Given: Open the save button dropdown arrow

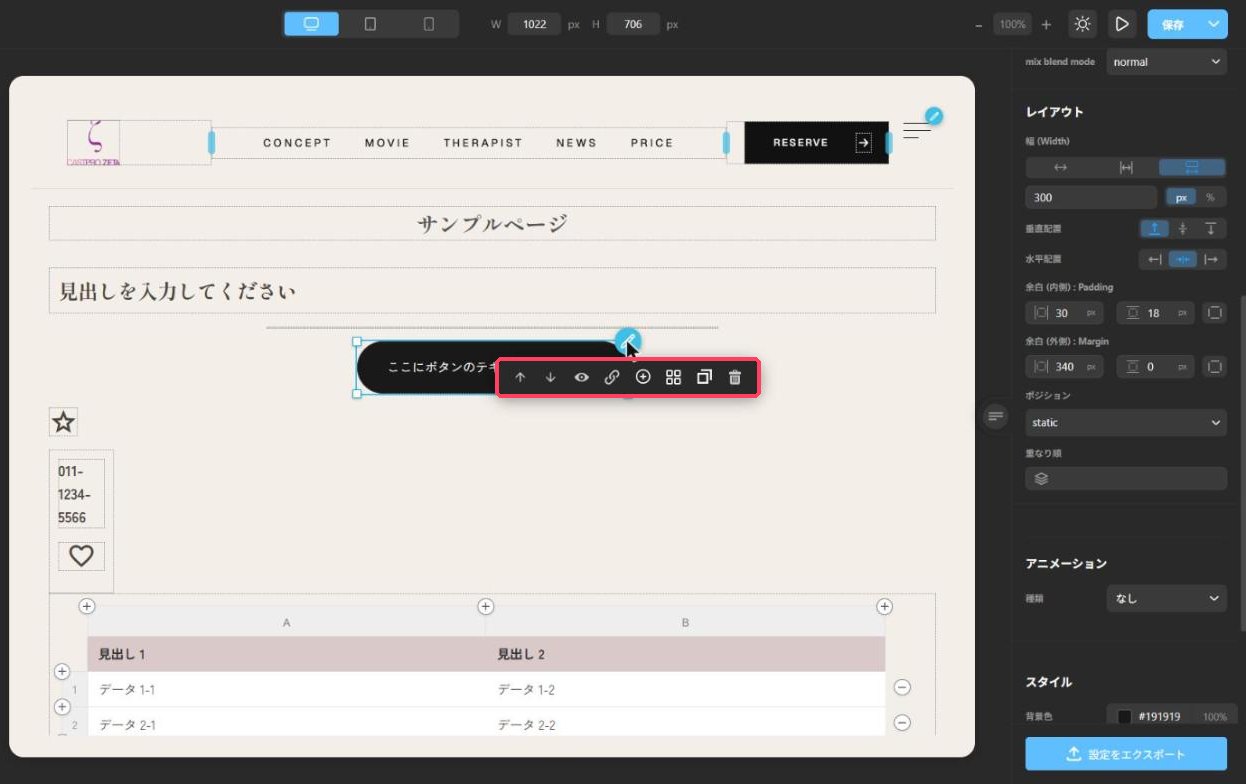Looking at the screenshot, I should [x=1214, y=24].
